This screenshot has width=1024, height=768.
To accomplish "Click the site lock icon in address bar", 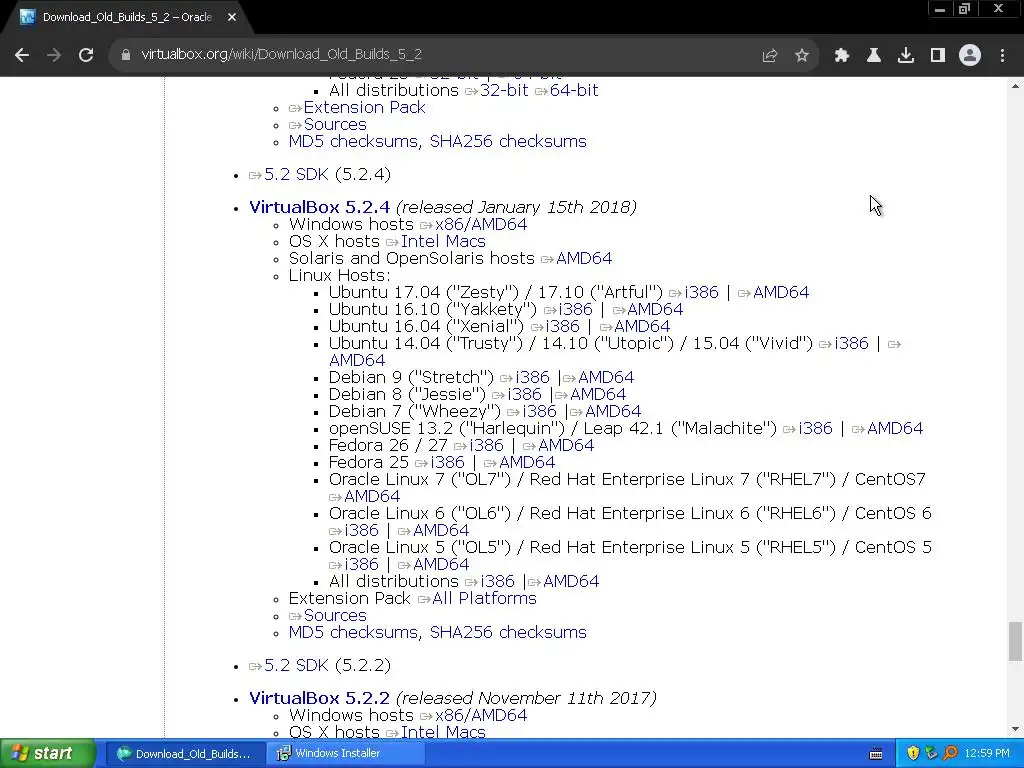I will tap(126, 55).
